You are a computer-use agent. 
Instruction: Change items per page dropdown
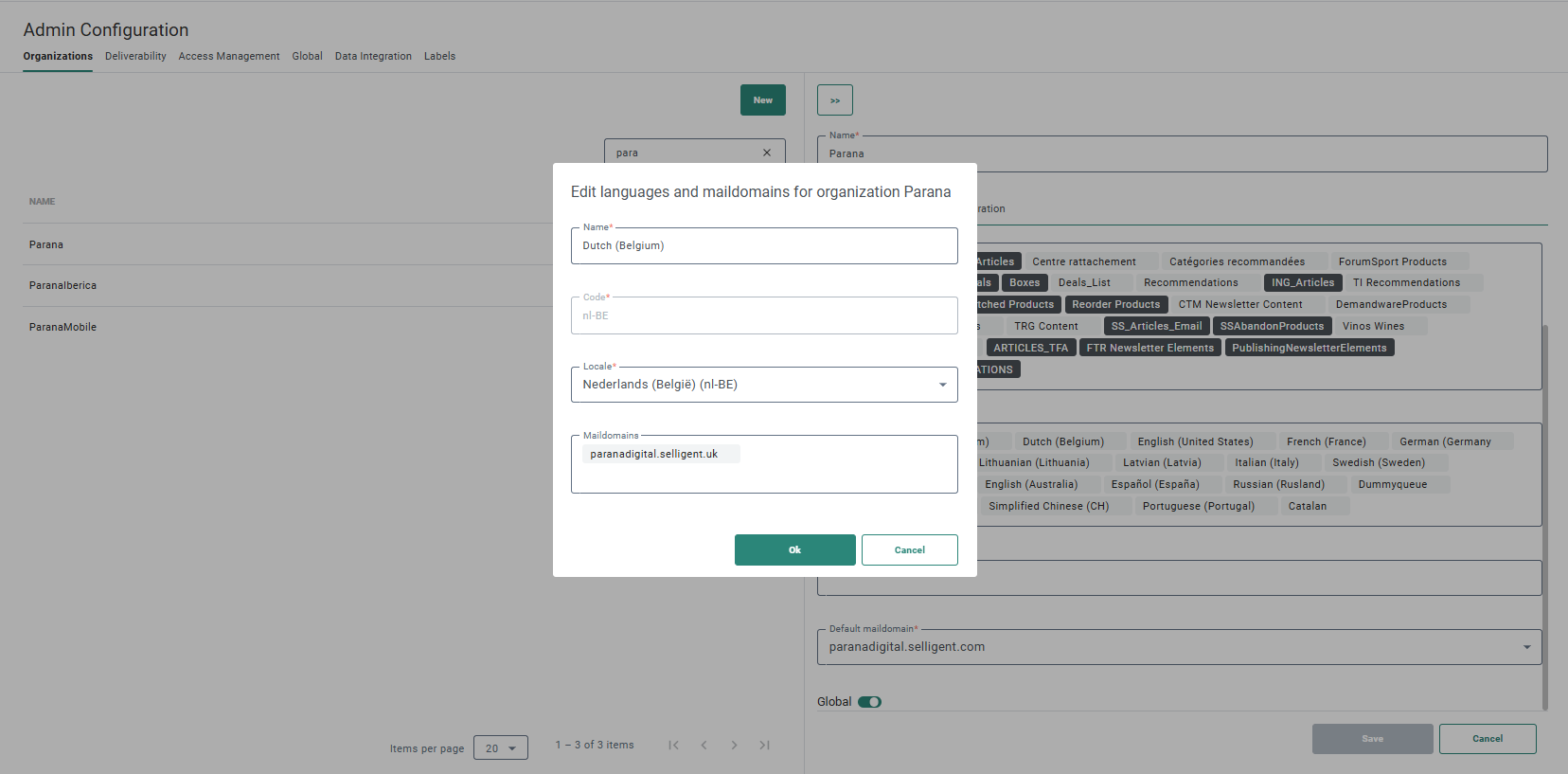pyautogui.click(x=500, y=748)
